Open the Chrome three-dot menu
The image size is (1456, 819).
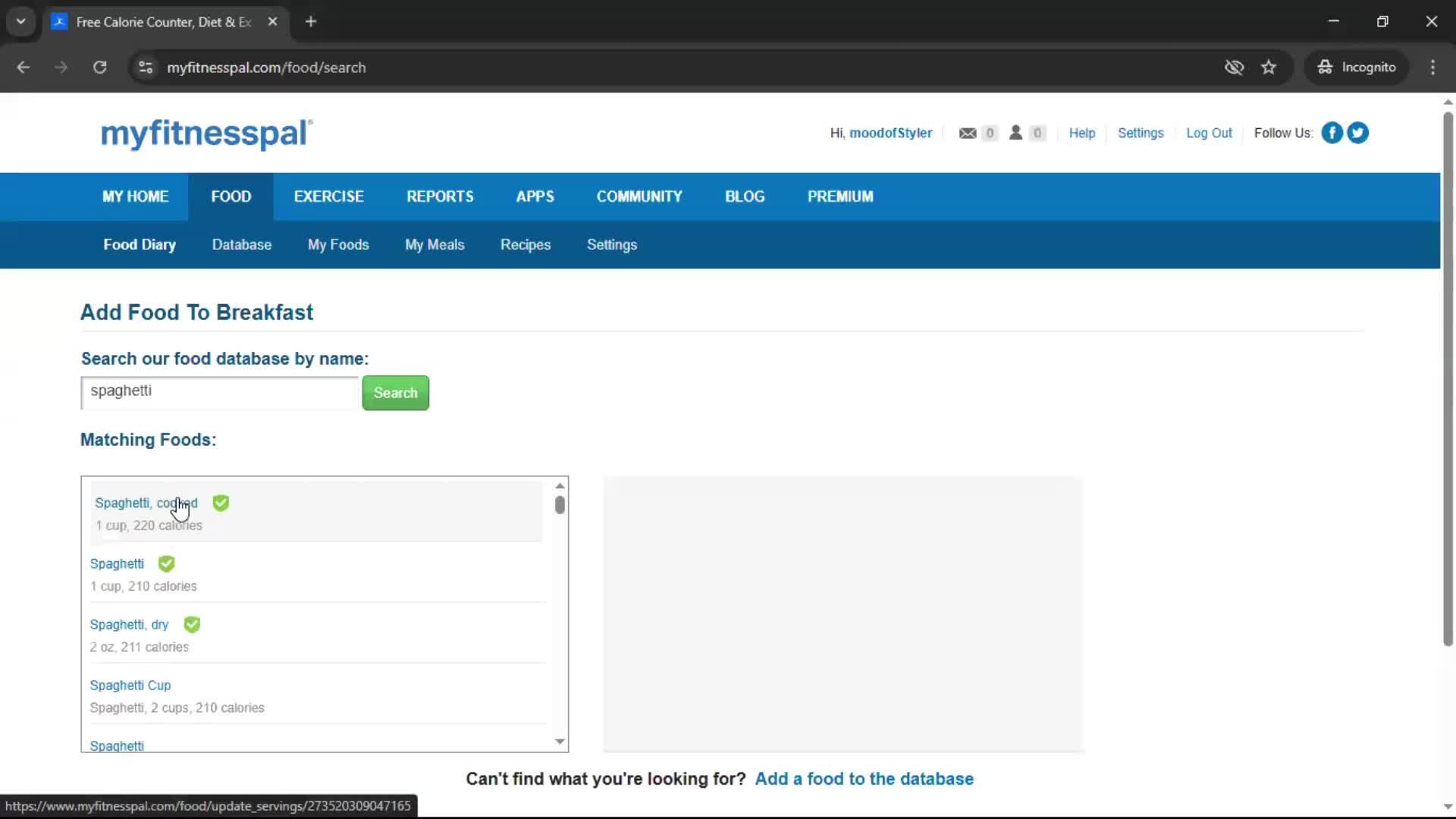(1432, 67)
